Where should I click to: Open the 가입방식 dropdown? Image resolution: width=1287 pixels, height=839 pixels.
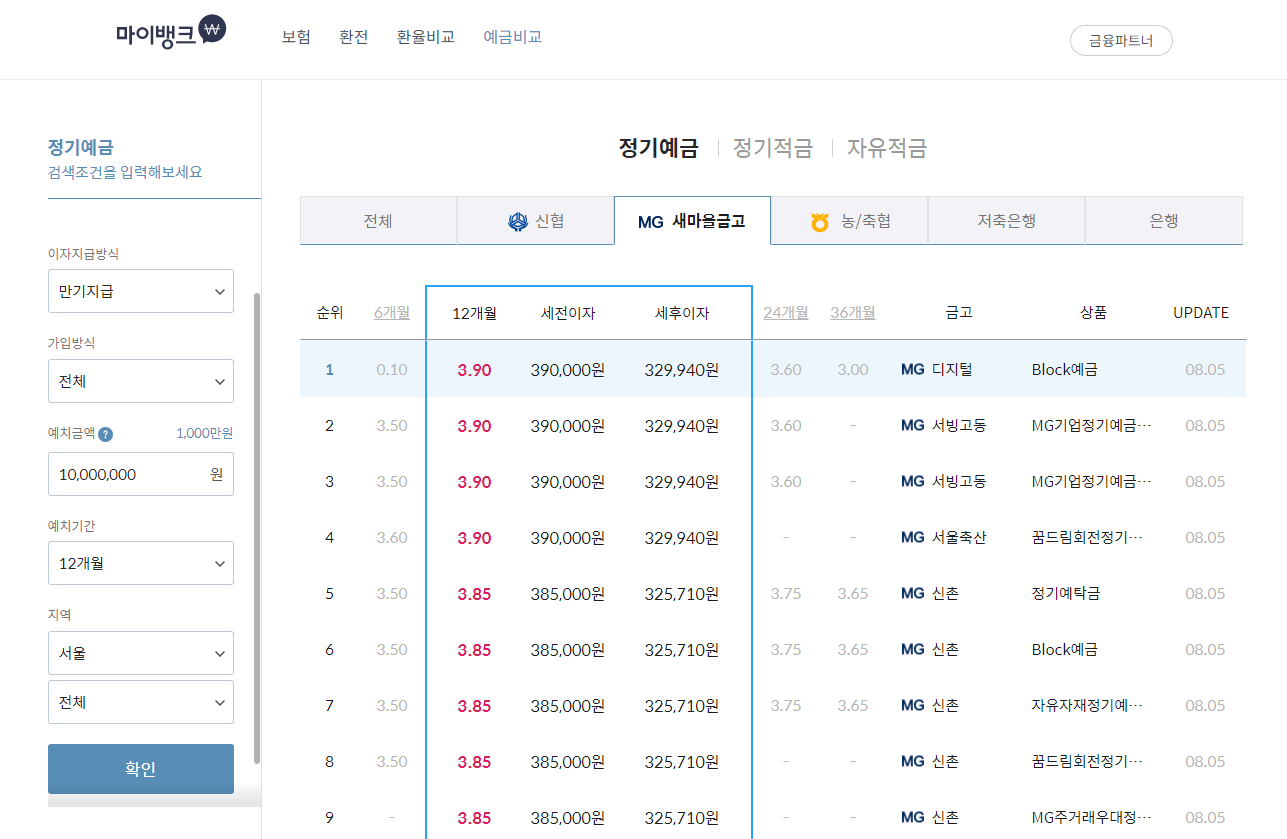pos(141,381)
